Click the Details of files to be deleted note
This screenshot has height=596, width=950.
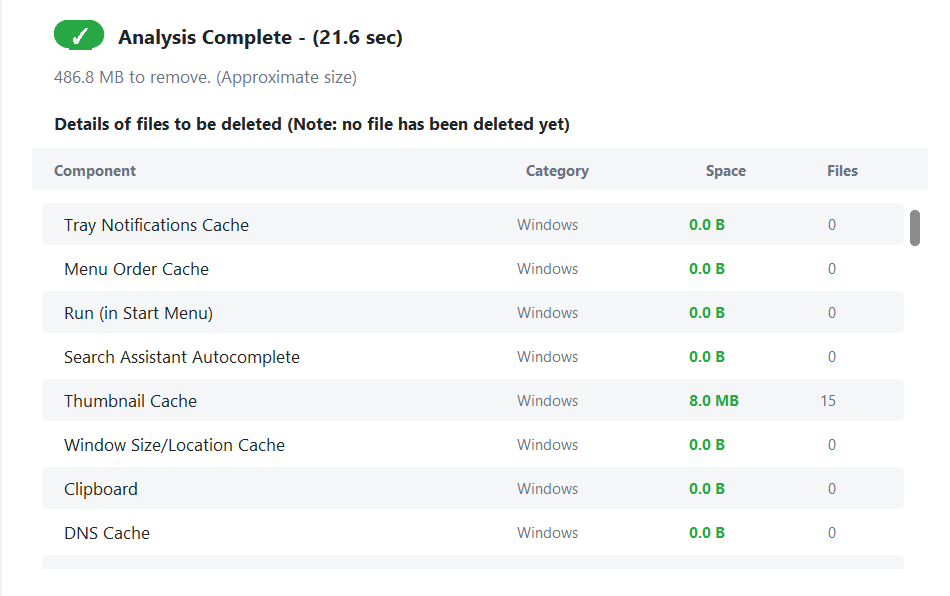pos(312,124)
